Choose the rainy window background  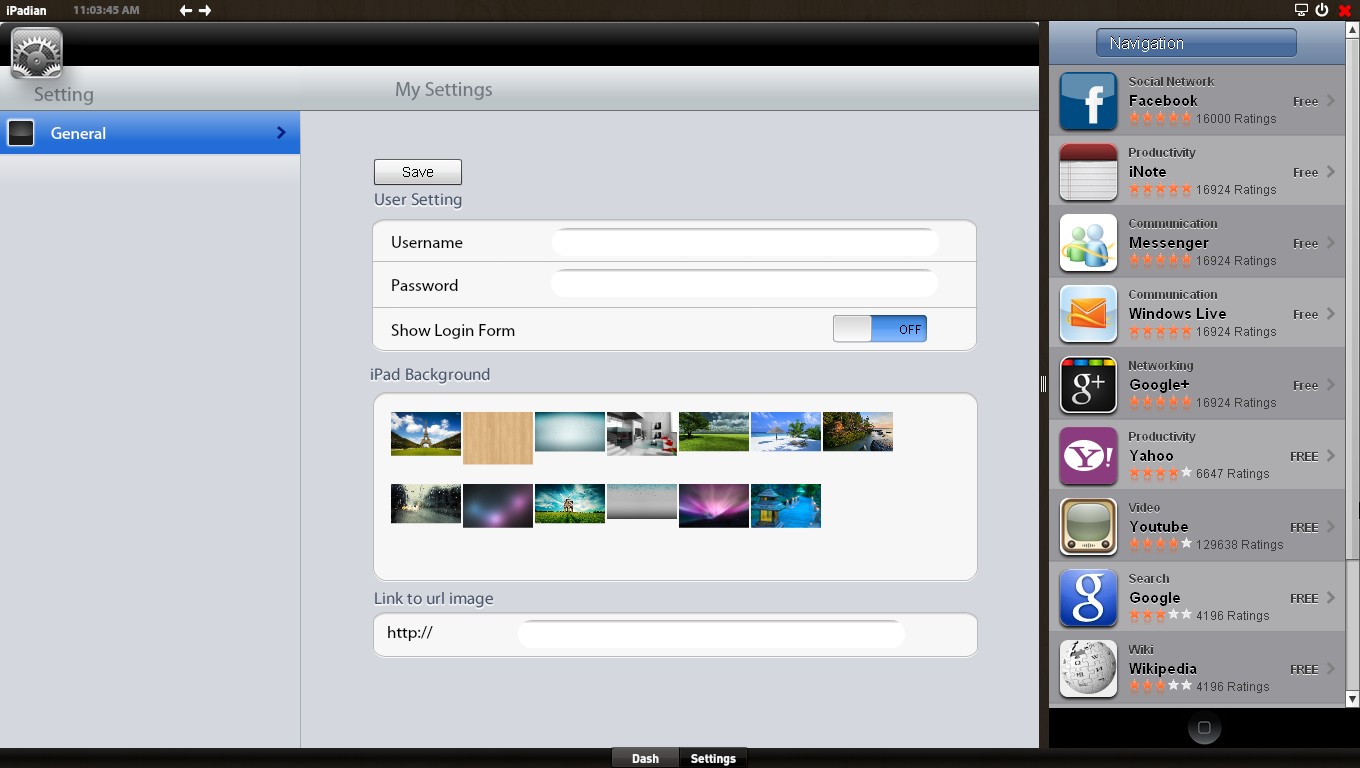(426, 504)
